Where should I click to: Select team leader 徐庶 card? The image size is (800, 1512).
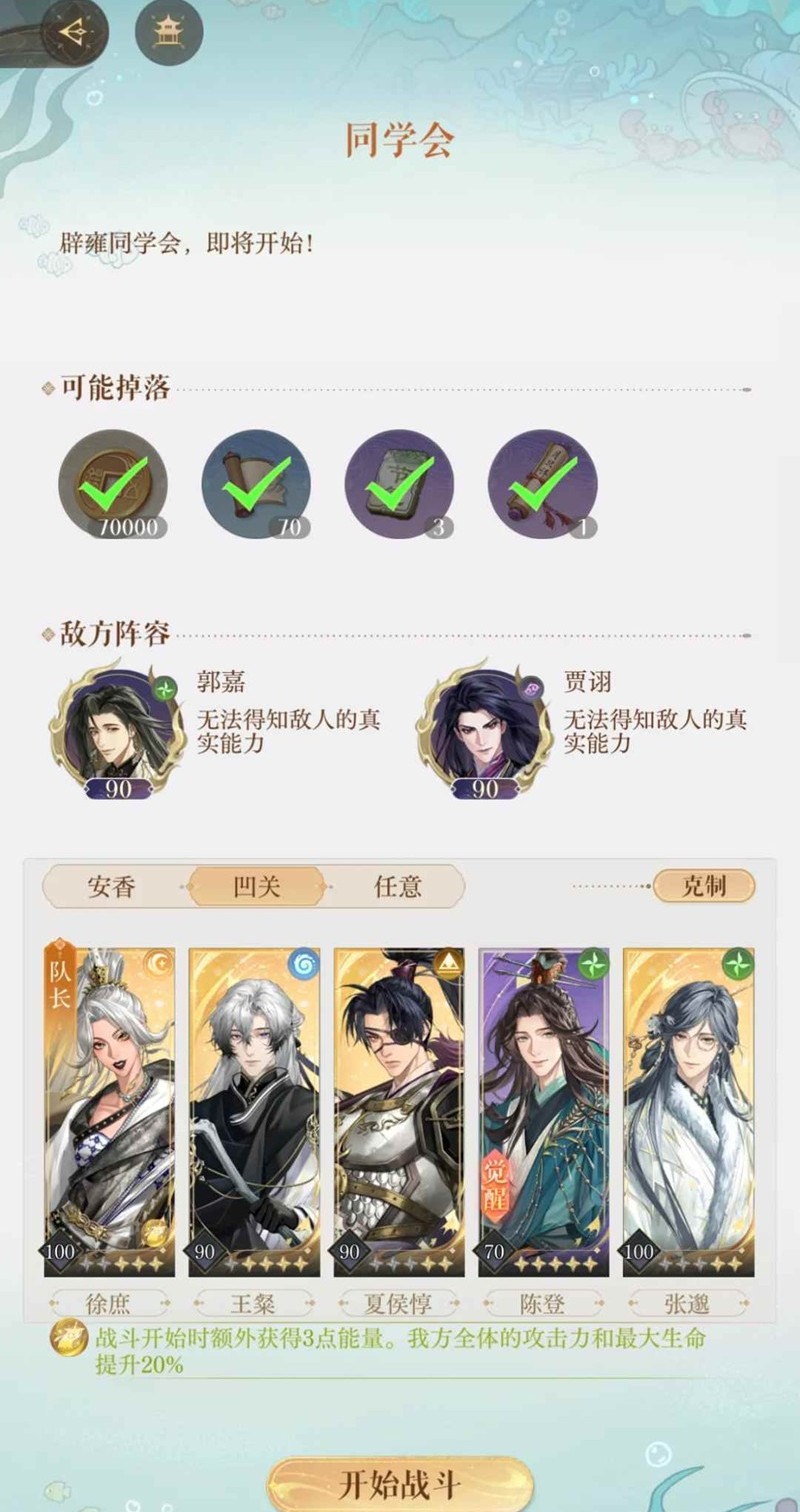pyautogui.click(x=110, y=1111)
